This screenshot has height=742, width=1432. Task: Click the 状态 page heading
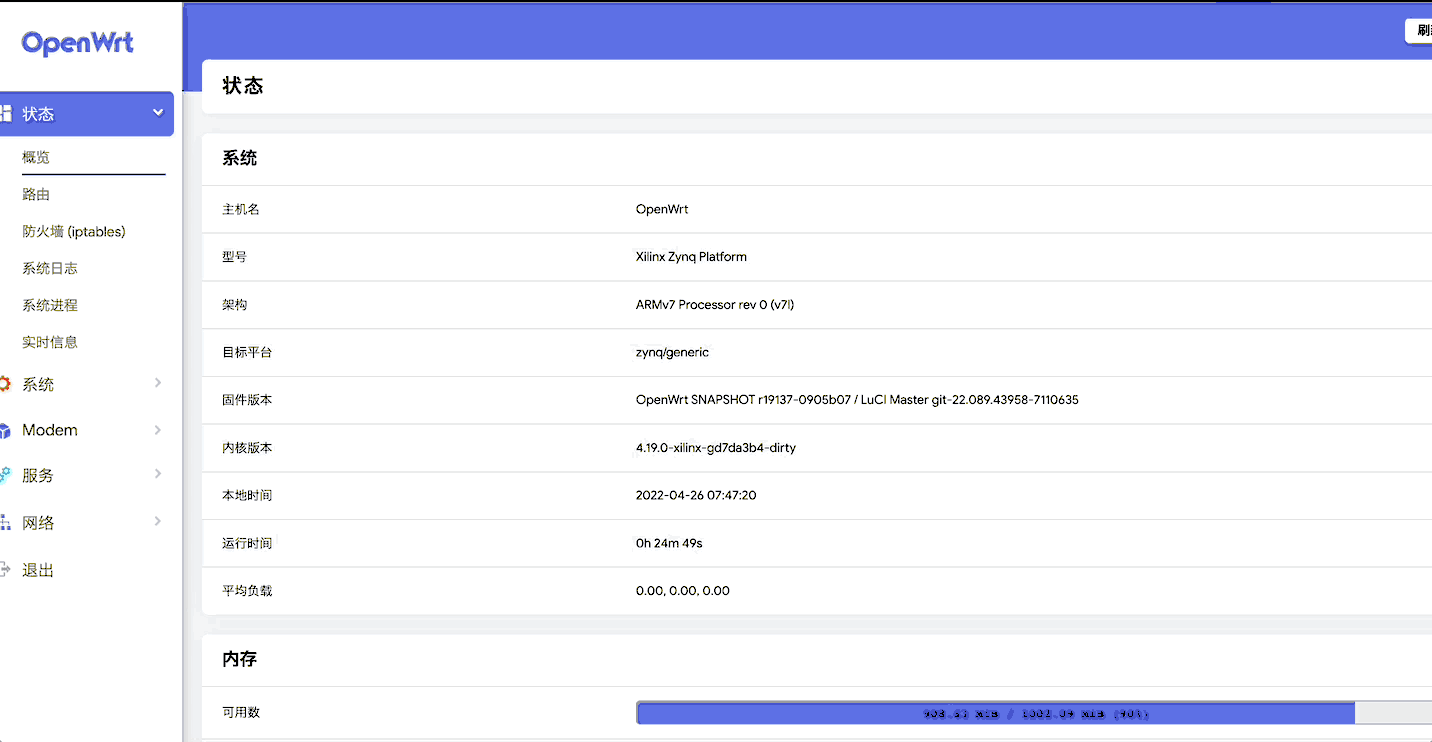pyautogui.click(x=243, y=86)
